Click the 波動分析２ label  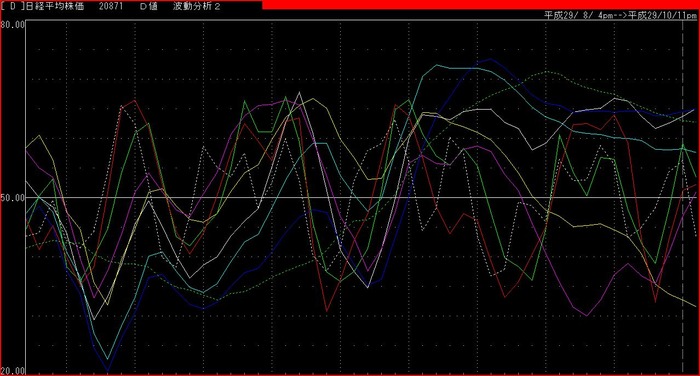click(197, 6)
